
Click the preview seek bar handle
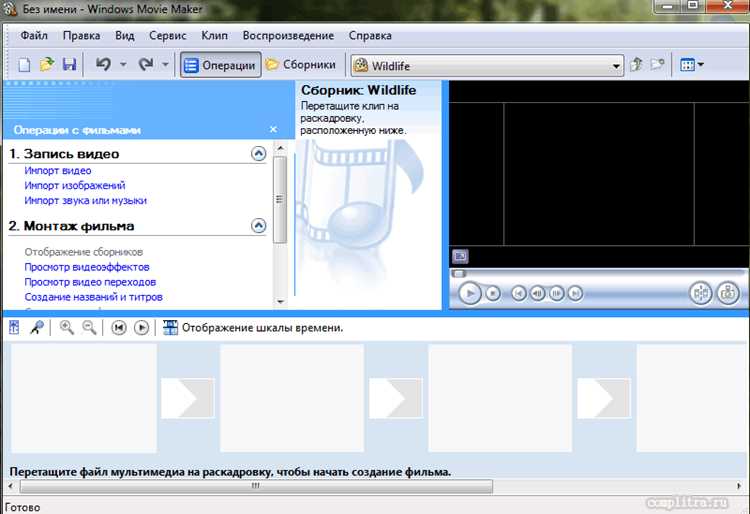click(459, 273)
